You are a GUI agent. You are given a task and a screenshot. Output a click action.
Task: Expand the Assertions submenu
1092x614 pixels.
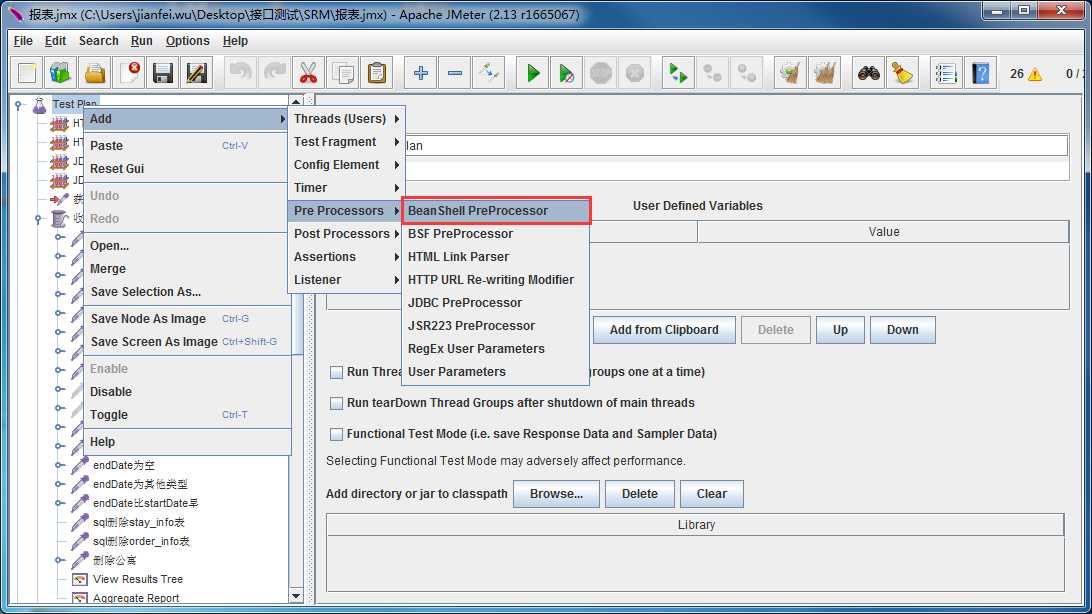[345, 257]
